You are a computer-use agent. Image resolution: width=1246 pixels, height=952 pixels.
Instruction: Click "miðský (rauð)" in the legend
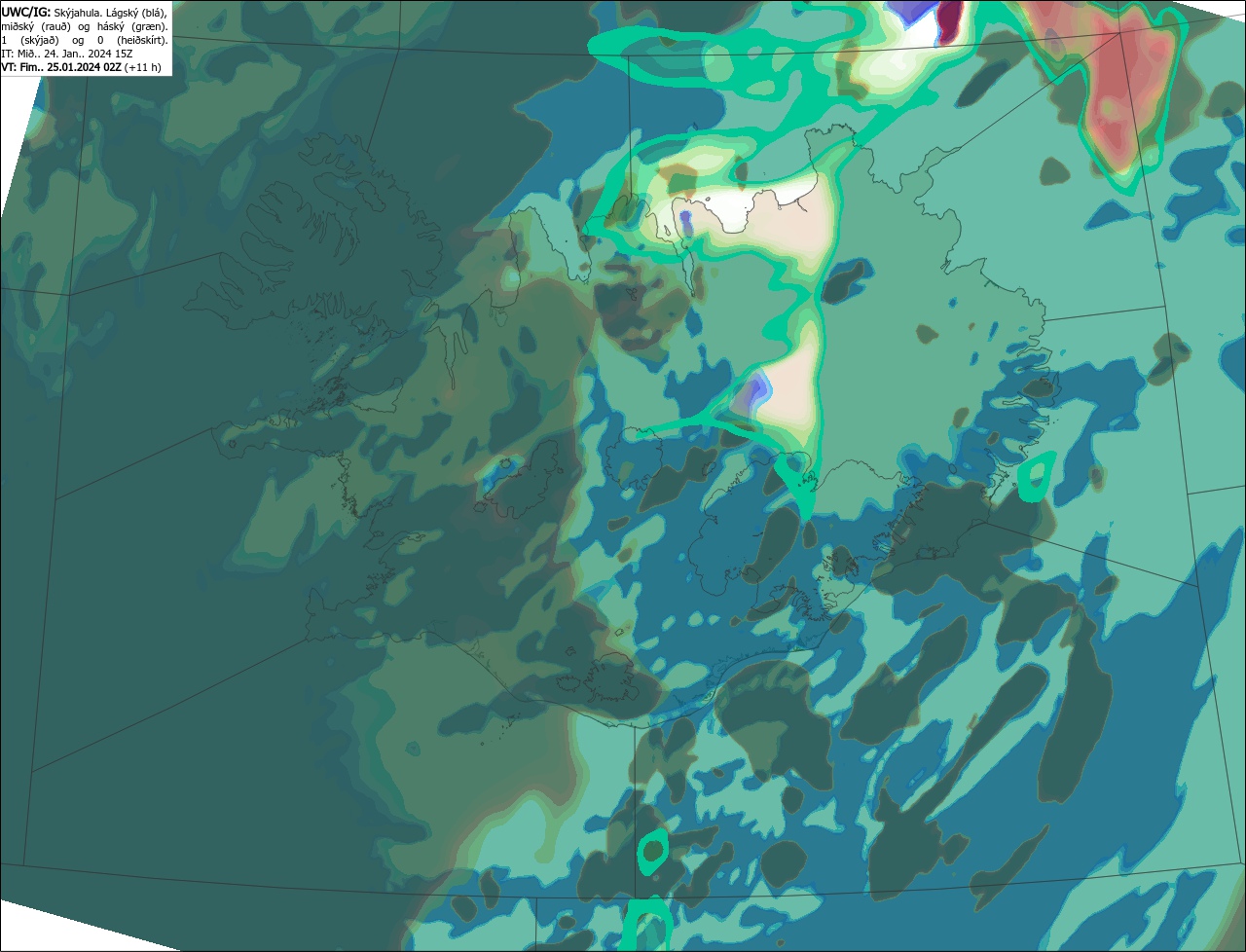[36, 27]
